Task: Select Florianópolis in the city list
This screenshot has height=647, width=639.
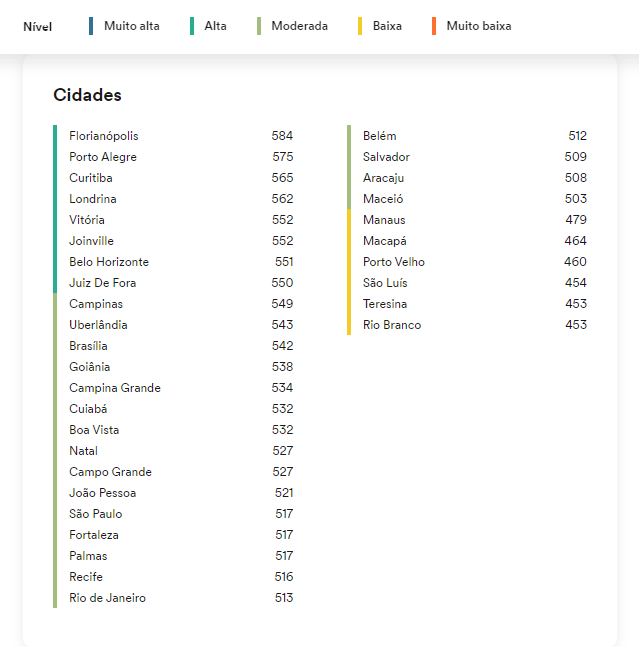Action: 104,136
